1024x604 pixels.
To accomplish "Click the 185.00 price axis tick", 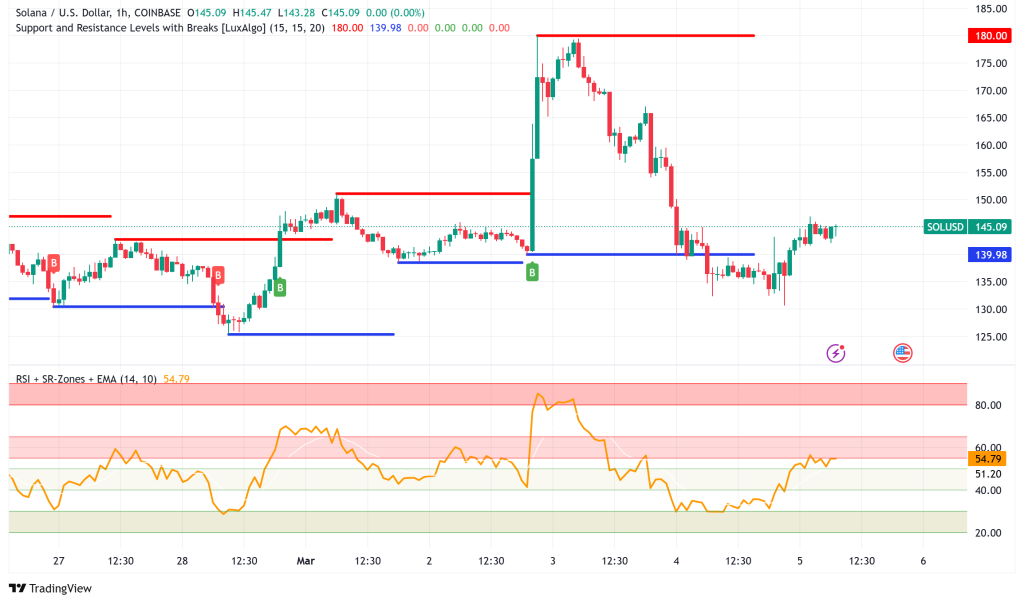I will tap(991, 8).
